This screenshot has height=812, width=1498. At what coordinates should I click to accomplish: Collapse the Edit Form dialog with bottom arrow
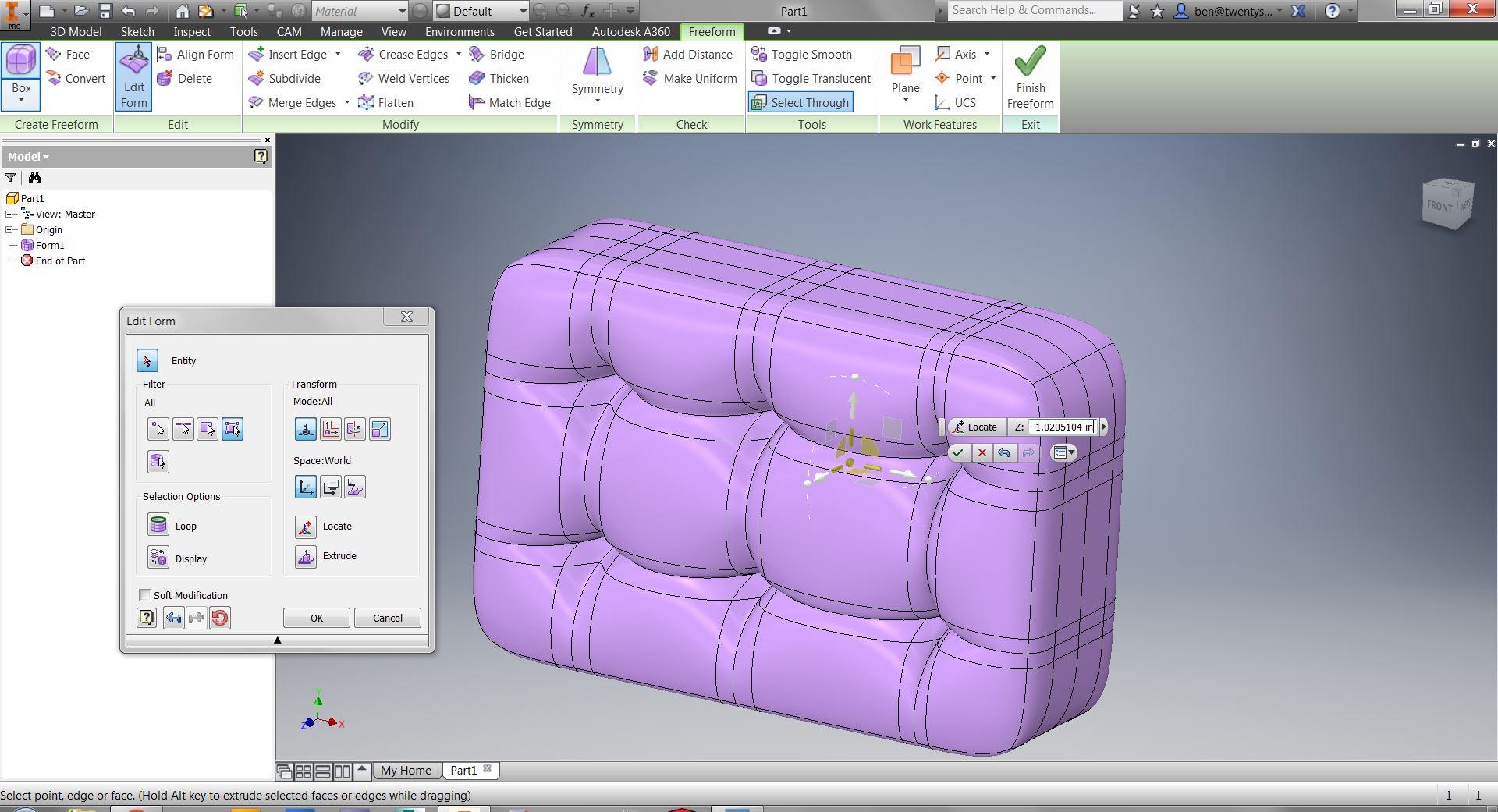point(277,640)
